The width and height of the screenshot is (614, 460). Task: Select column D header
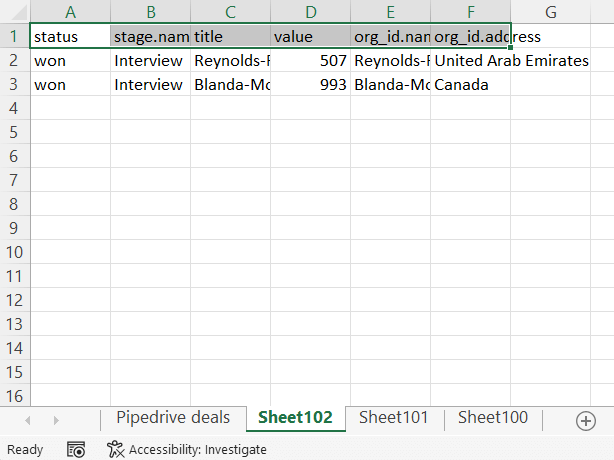click(x=310, y=12)
